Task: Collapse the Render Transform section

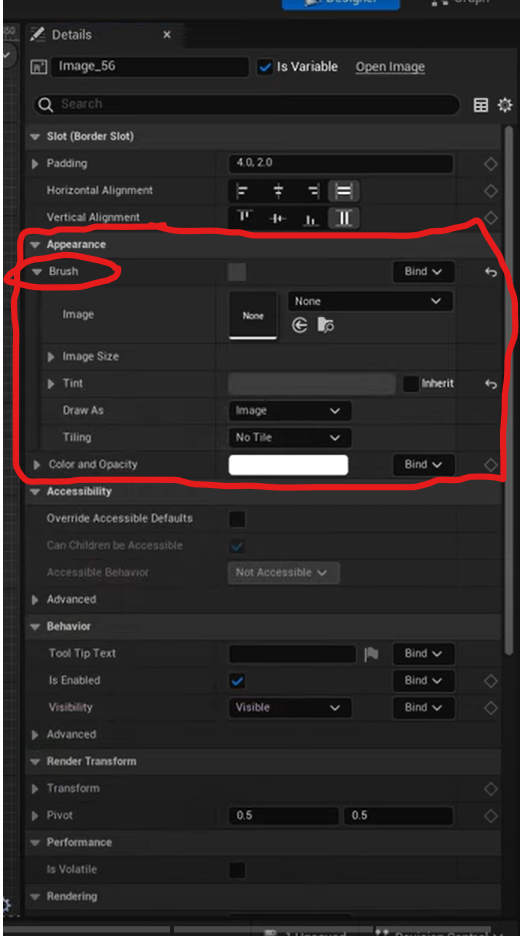Action: point(35,762)
